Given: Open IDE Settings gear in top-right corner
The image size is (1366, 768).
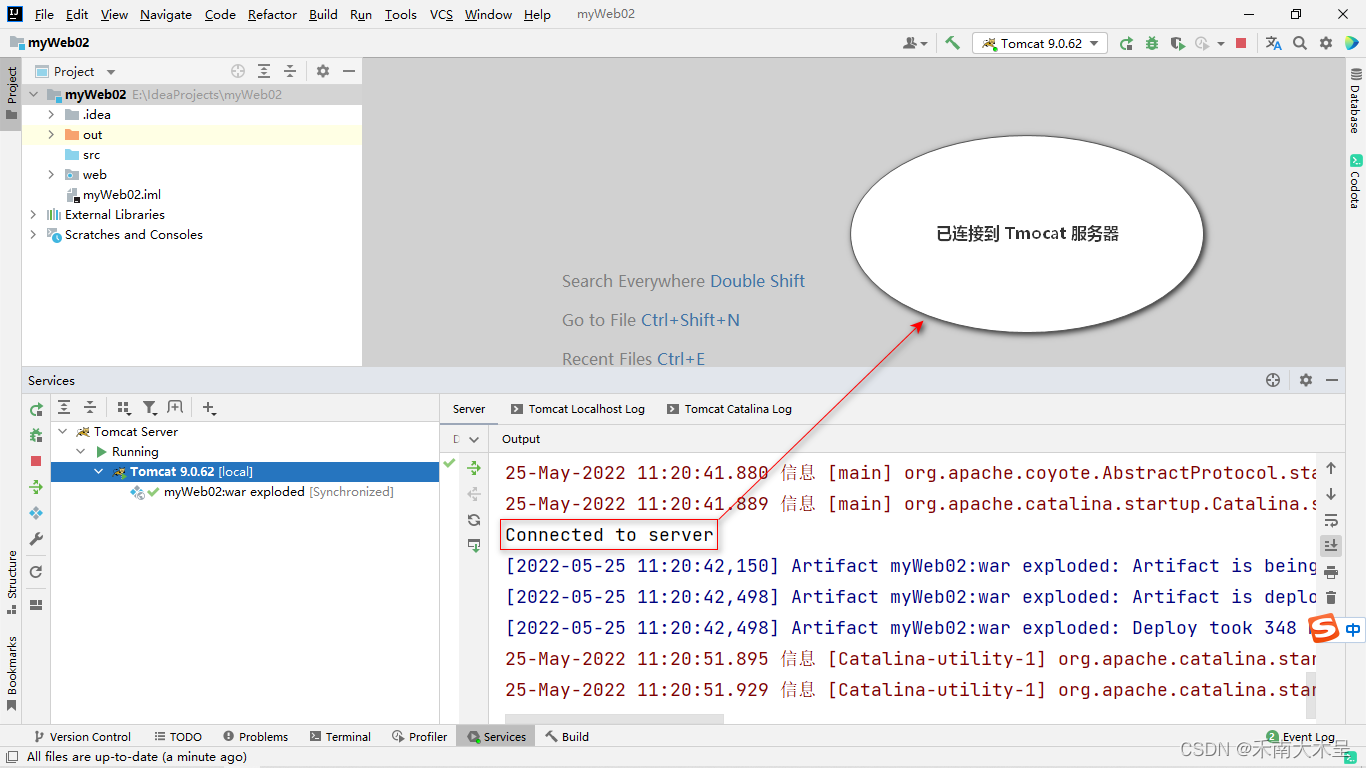Looking at the screenshot, I should [x=1327, y=43].
